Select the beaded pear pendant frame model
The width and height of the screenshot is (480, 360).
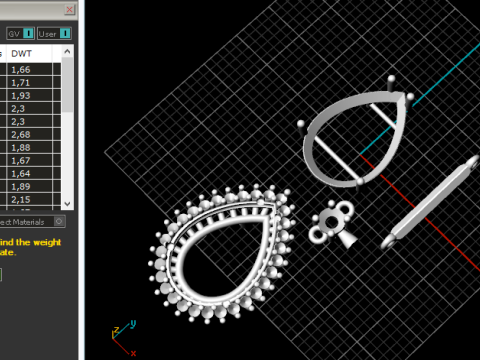(223, 254)
